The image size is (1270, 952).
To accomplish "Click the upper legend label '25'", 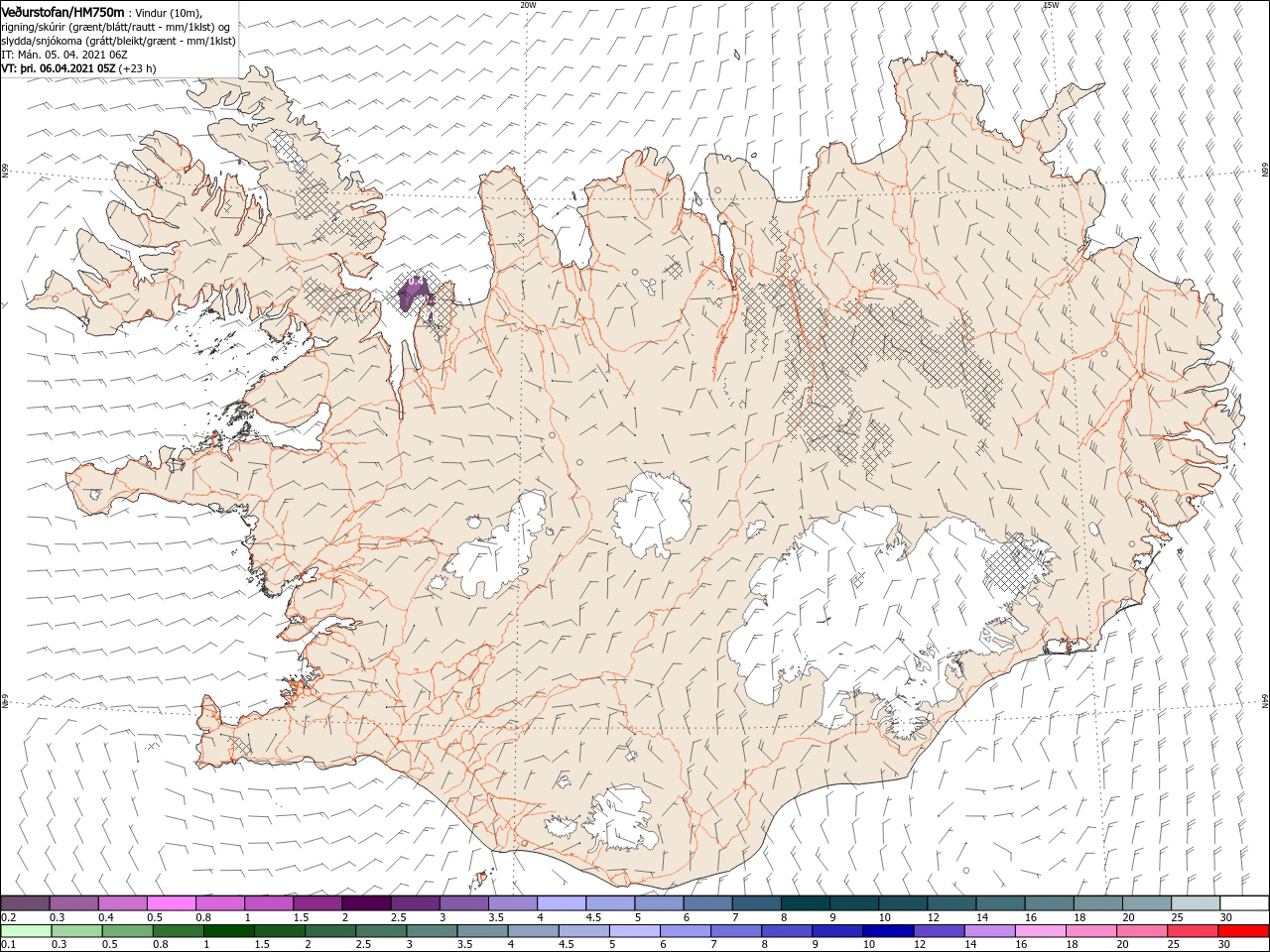I will click(x=1178, y=917).
